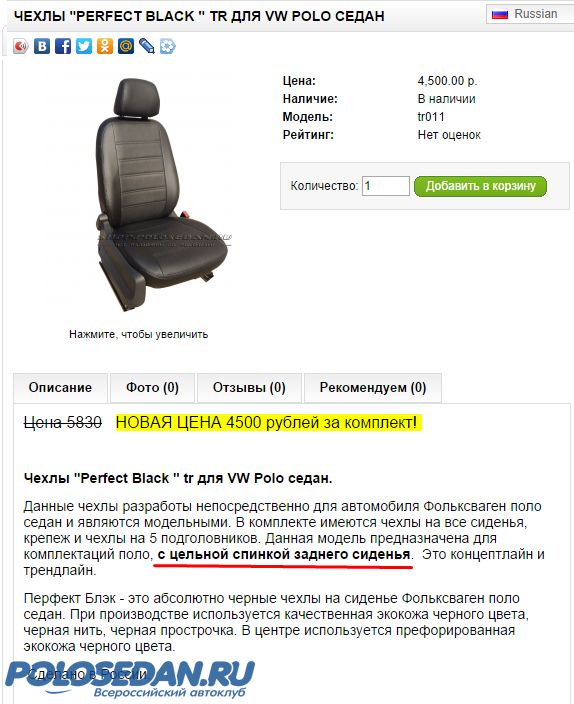Click the Нажмите, чтобы увеличить caption

138,334
